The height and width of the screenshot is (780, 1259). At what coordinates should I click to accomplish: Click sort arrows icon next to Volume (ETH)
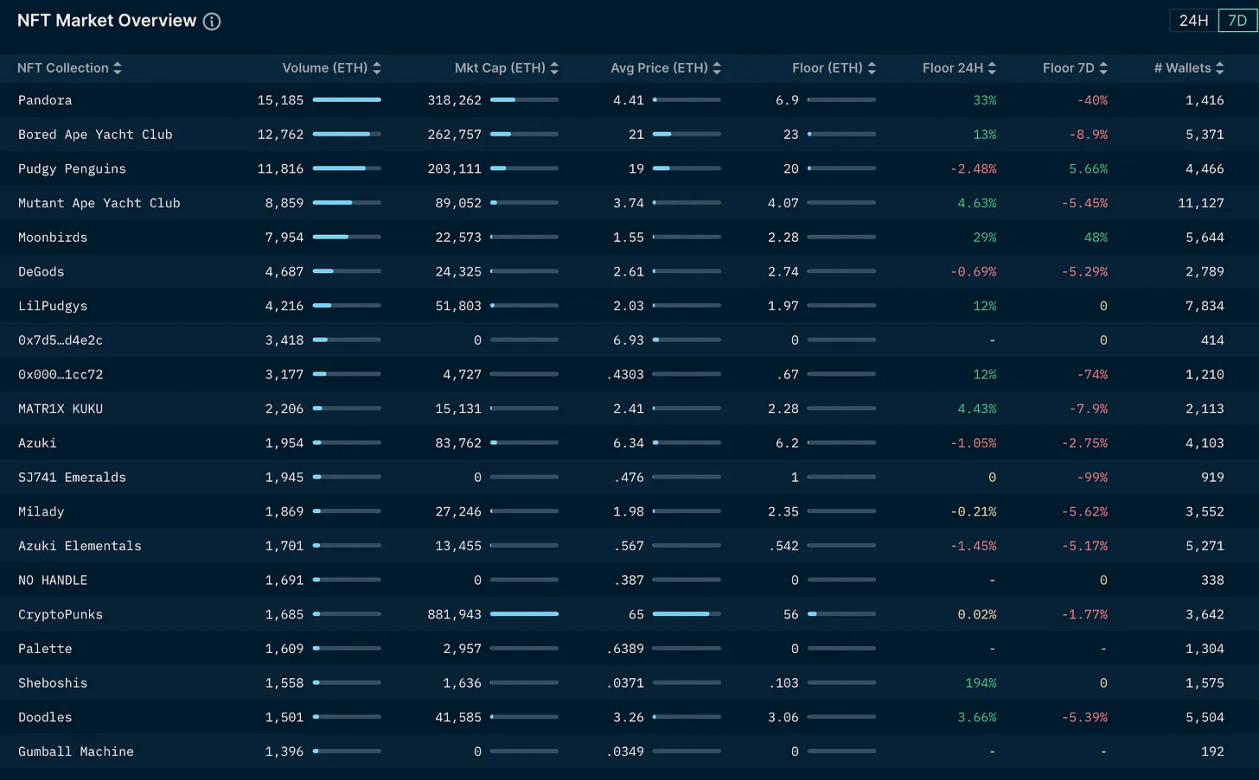tap(376, 68)
